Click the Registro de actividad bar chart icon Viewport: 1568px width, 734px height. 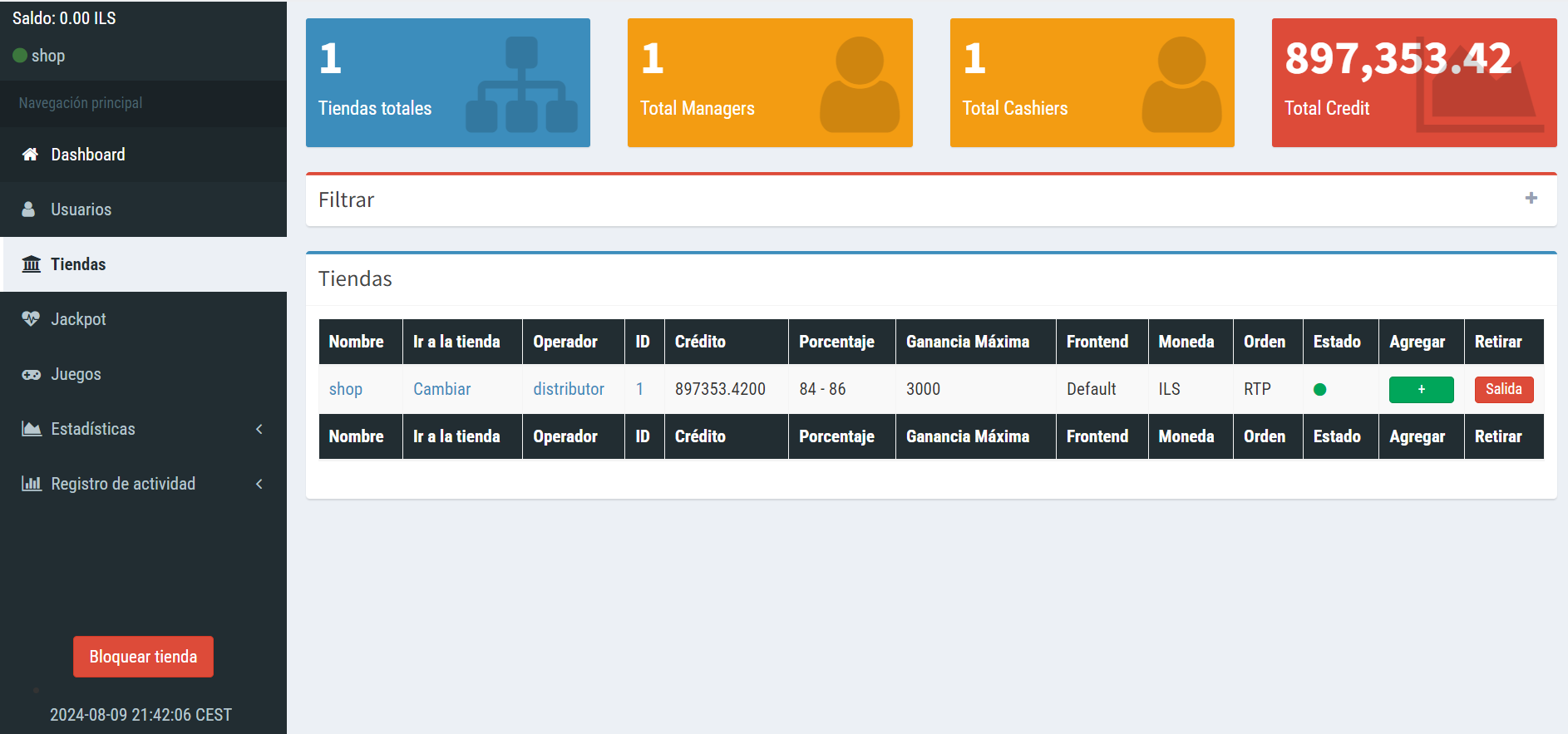coord(32,484)
